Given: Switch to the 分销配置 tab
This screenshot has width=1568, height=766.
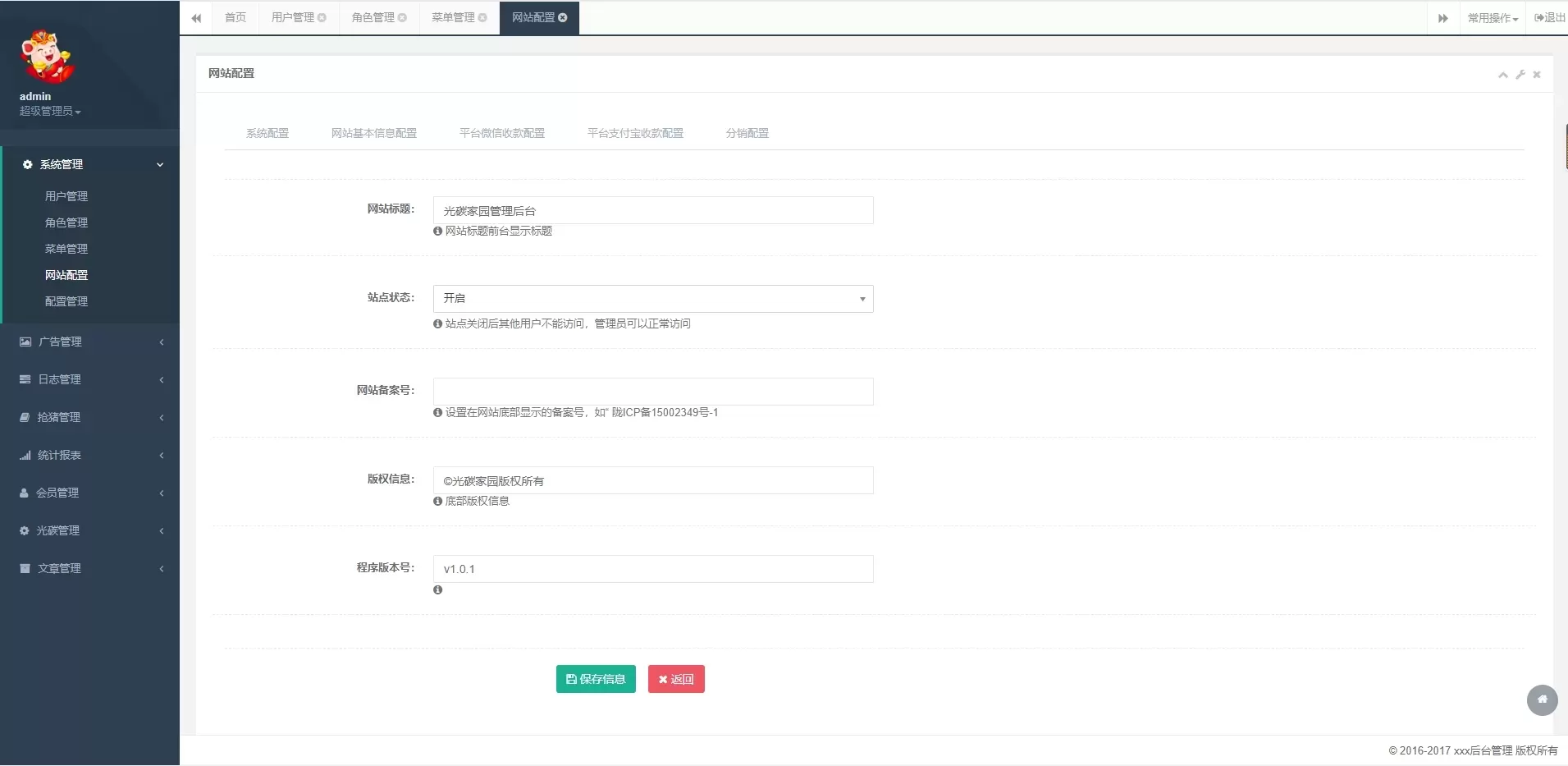Looking at the screenshot, I should [x=747, y=133].
